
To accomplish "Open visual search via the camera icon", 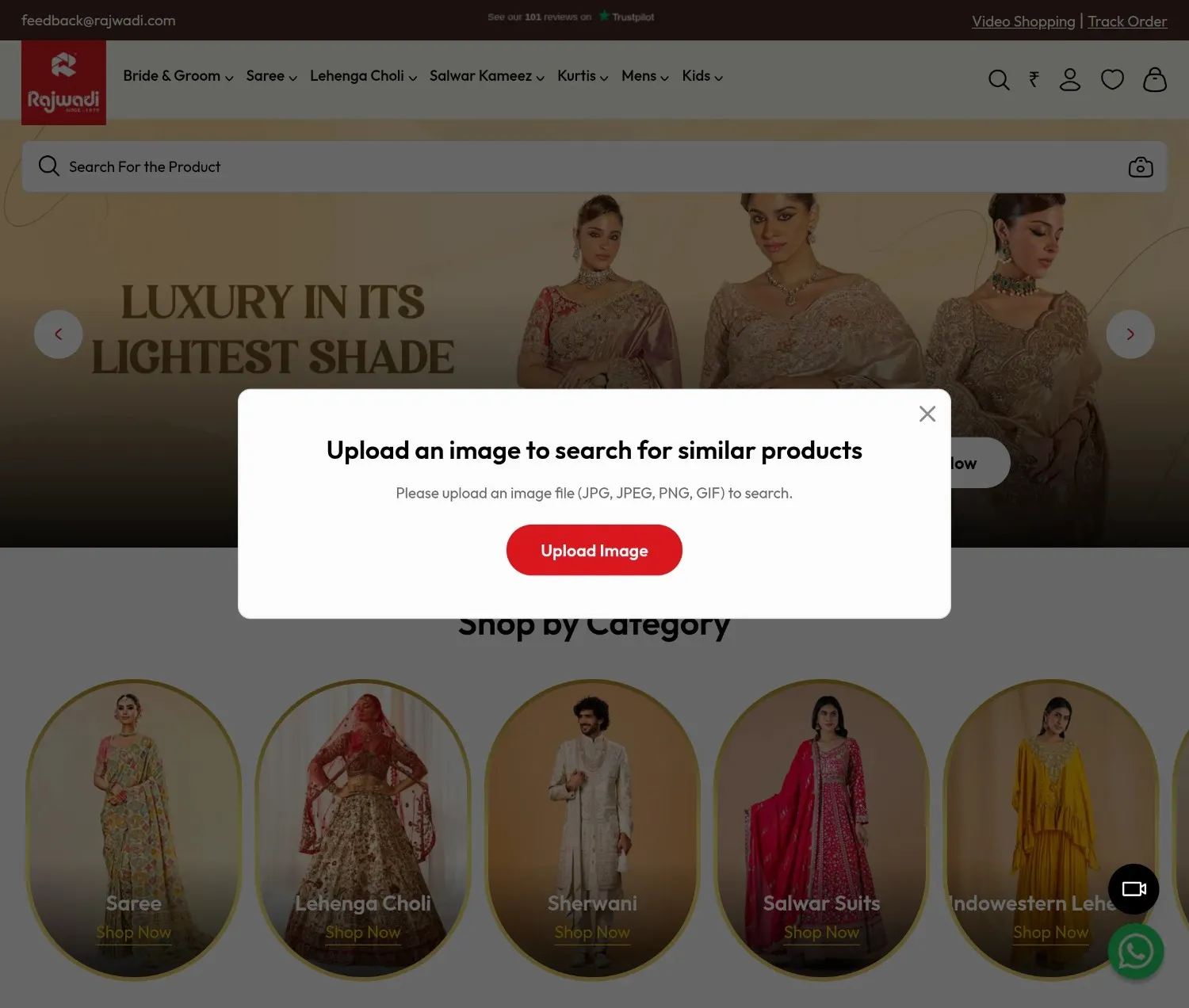I will pos(1140,166).
